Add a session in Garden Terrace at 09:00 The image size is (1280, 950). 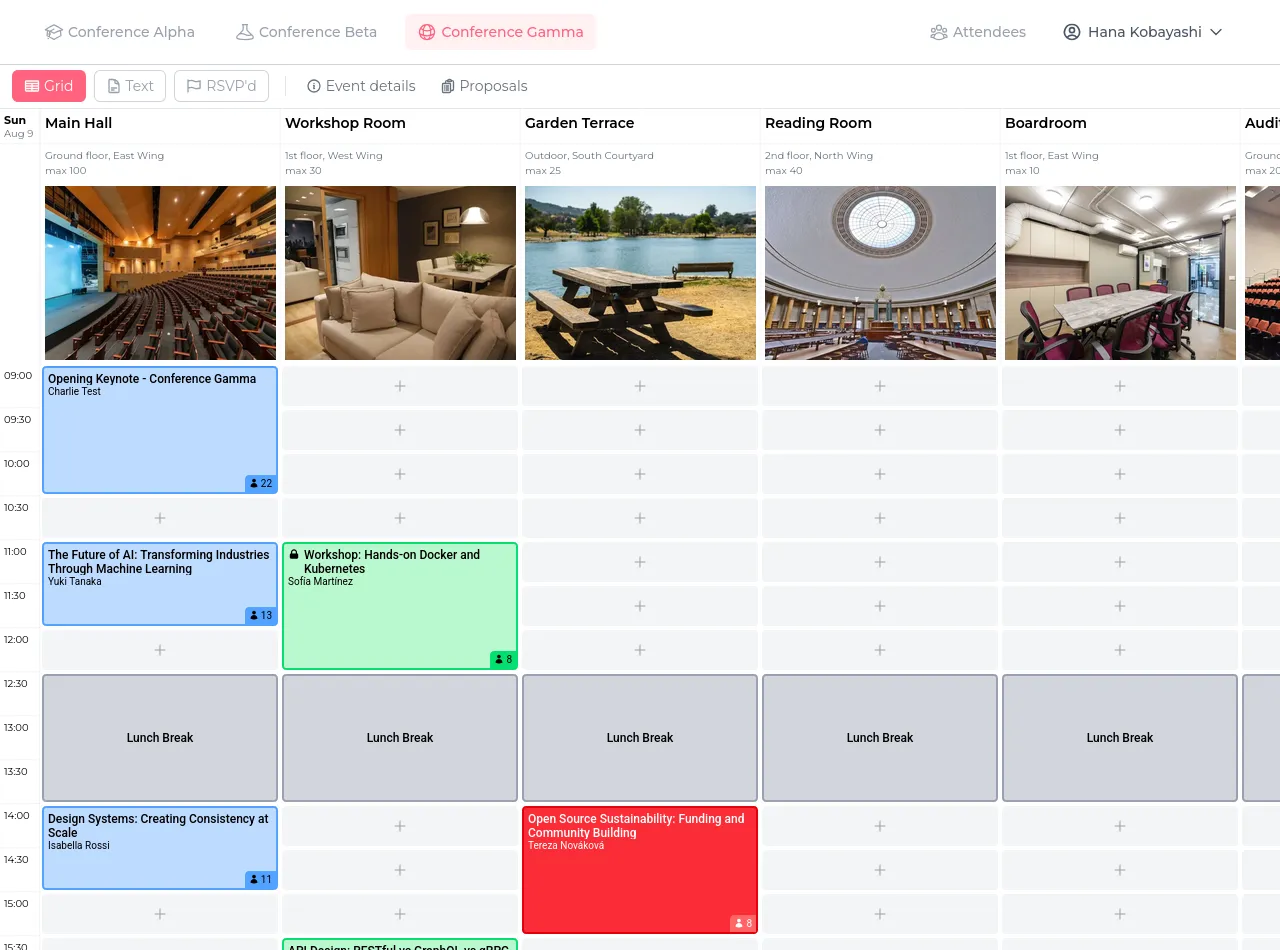click(x=640, y=386)
